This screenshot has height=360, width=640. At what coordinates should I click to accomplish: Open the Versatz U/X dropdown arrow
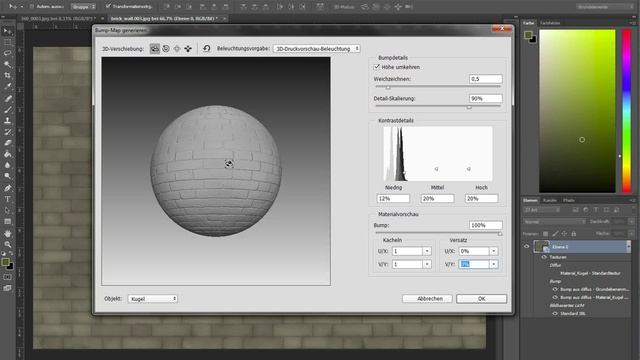pyautogui.click(x=494, y=251)
